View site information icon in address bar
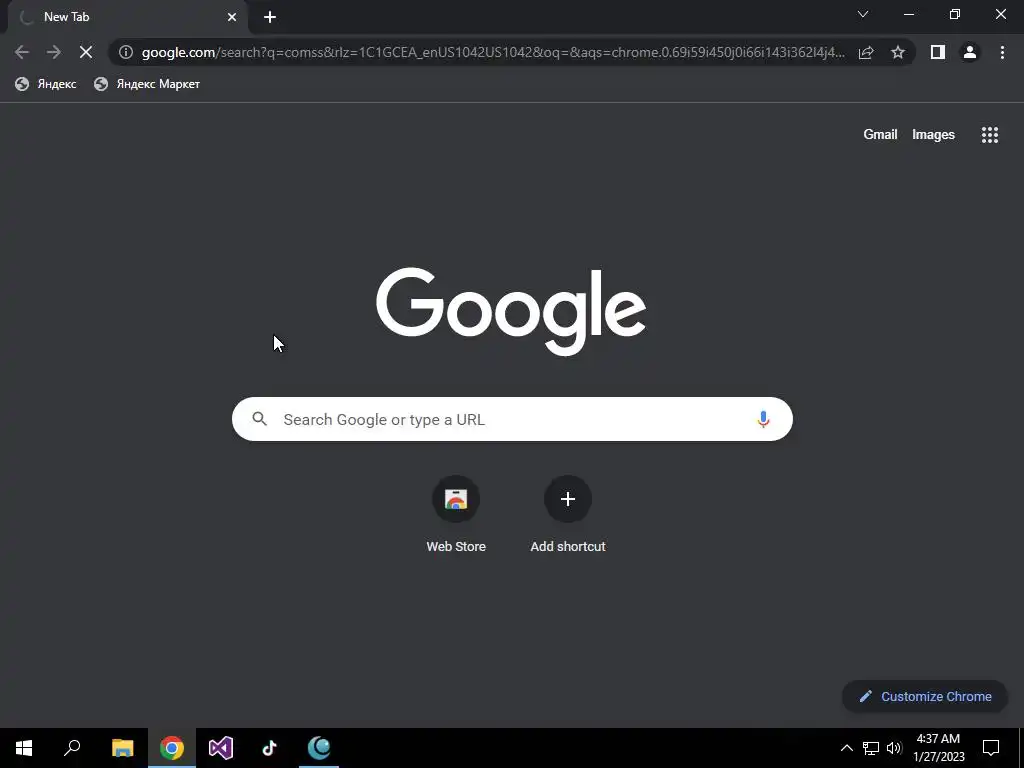 pos(126,52)
